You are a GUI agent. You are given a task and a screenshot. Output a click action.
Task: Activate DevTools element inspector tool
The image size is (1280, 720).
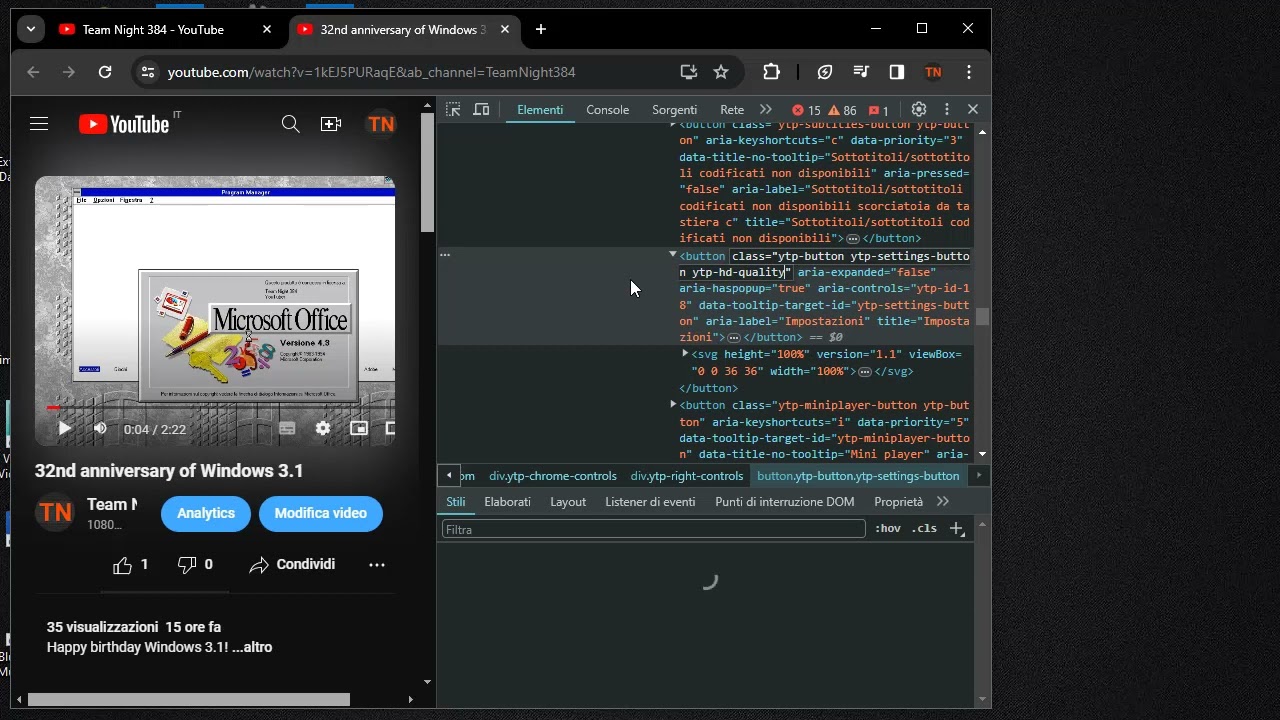[453, 110]
